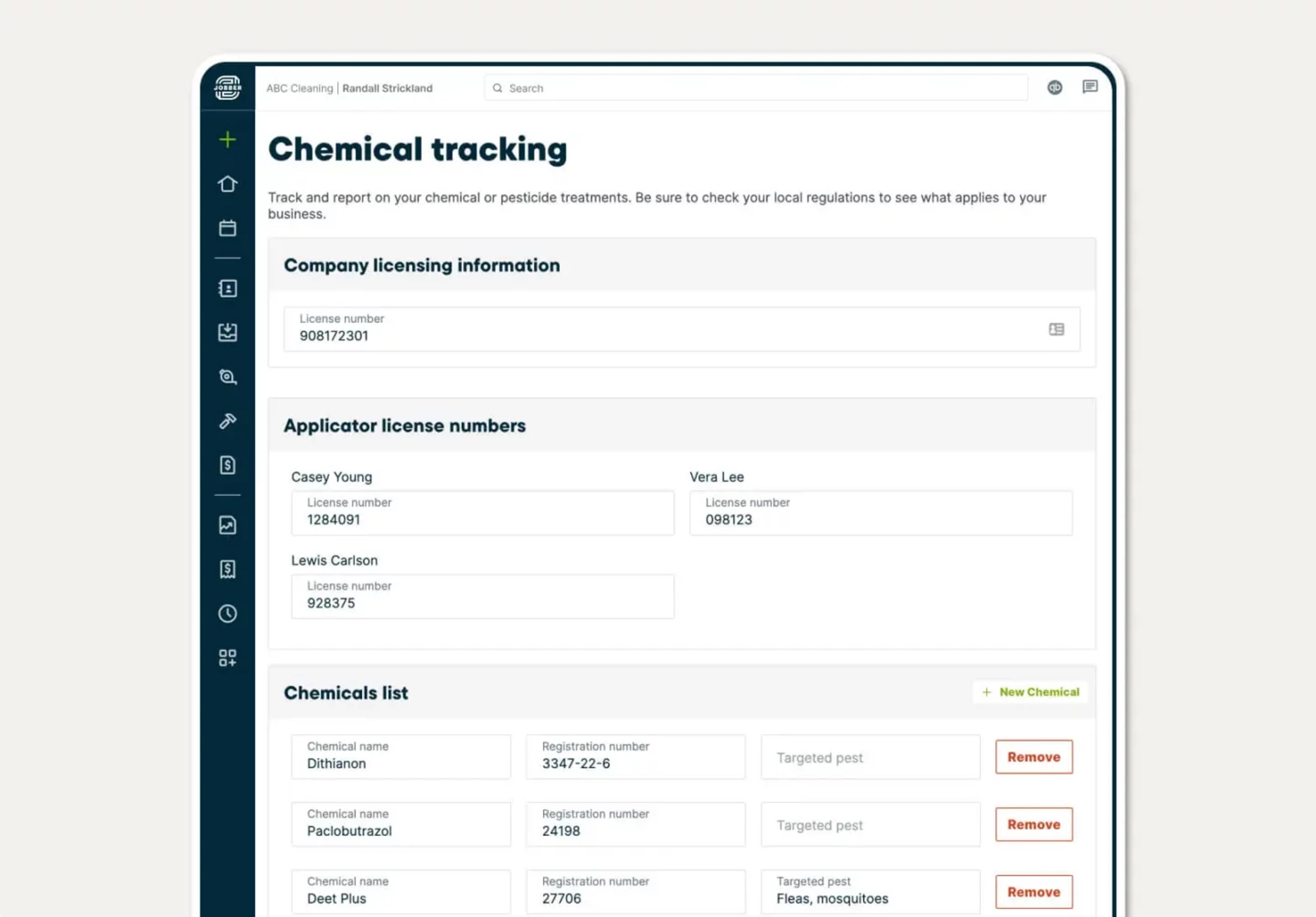Open Apps grid plus icon
1316x917 pixels.
point(228,657)
